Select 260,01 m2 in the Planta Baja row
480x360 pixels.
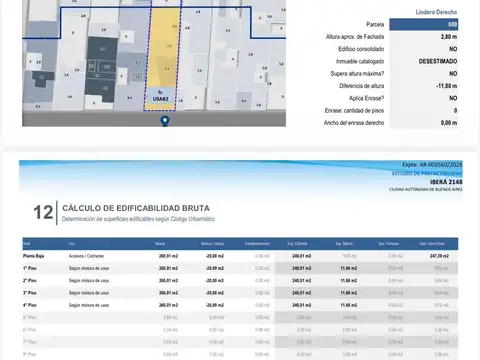[x=168, y=256]
